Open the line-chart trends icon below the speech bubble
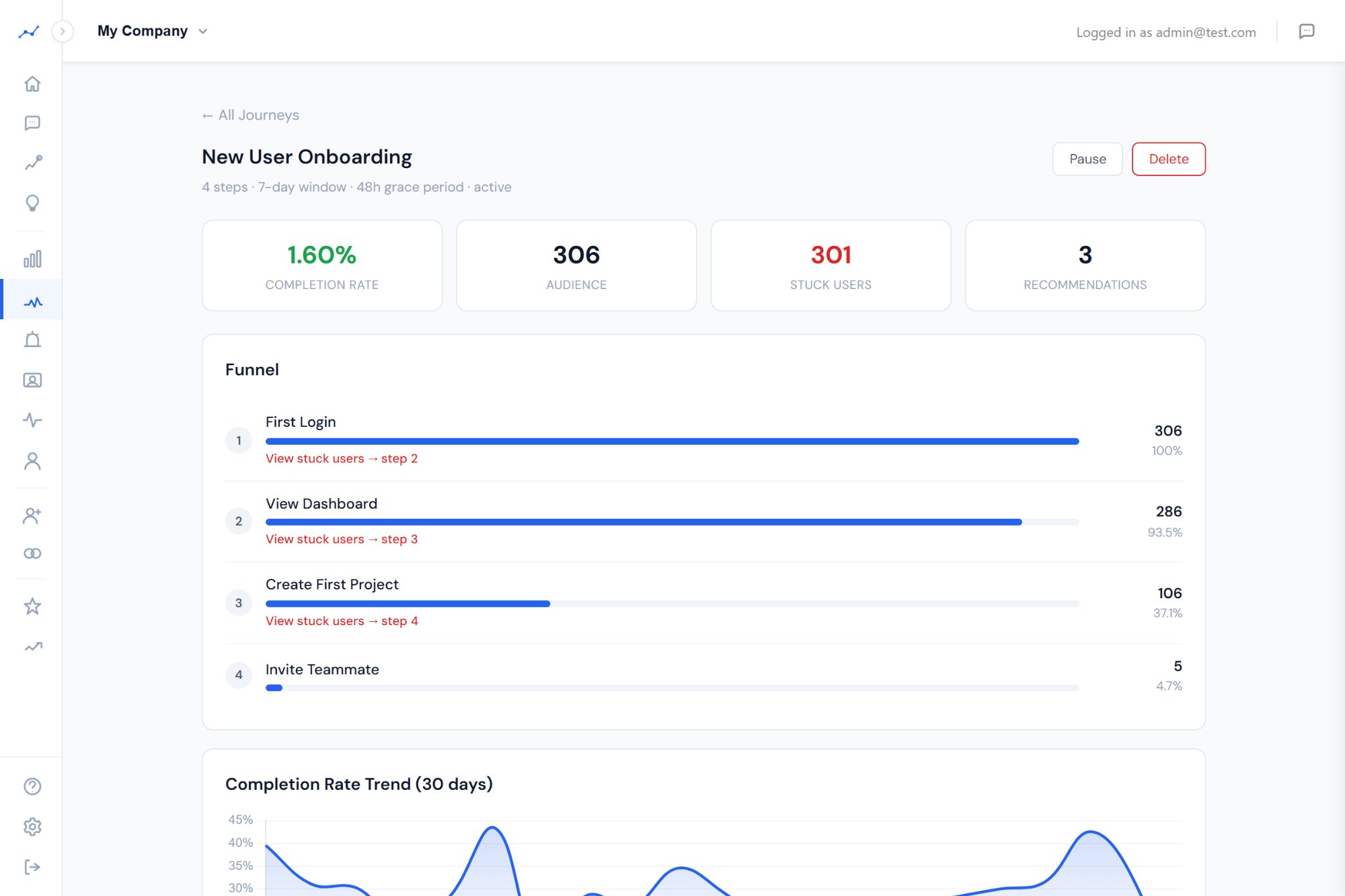Image resolution: width=1345 pixels, height=896 pixels. pyautogui.click(x=32, y=163)
